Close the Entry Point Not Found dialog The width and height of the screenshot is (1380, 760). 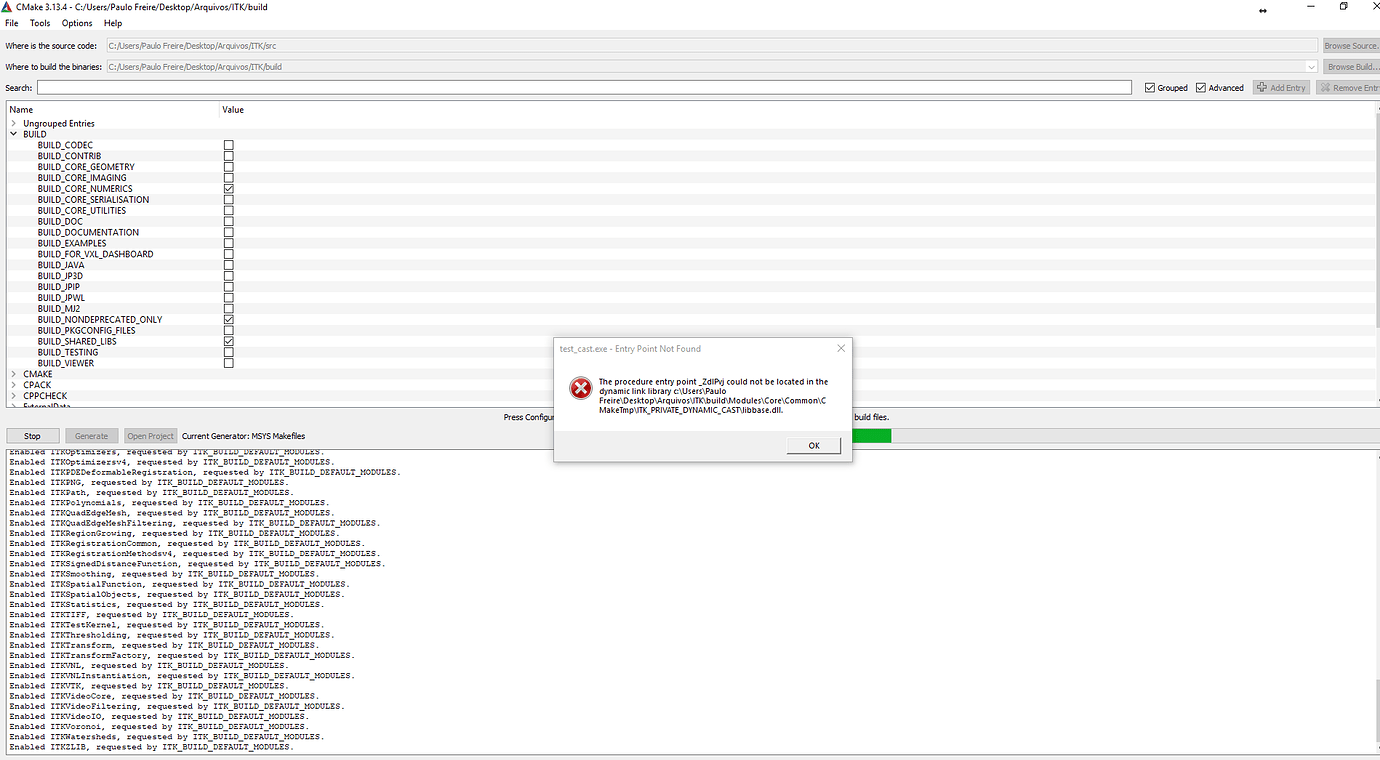(841, 349)
